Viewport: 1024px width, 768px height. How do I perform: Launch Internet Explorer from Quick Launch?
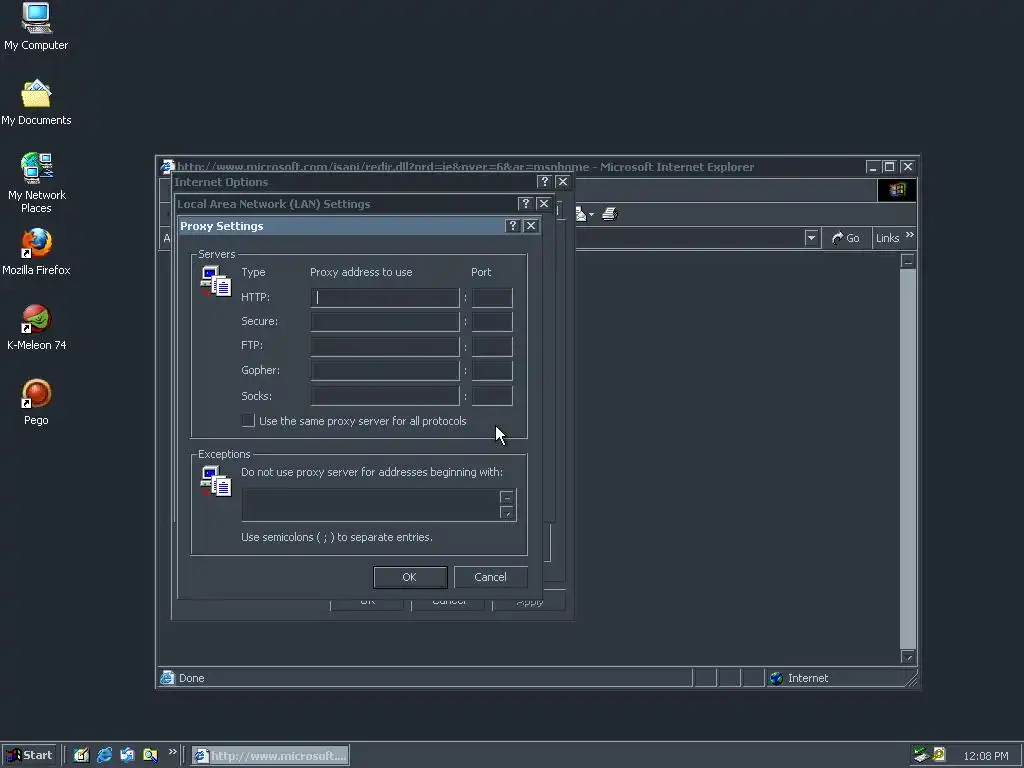104,755
